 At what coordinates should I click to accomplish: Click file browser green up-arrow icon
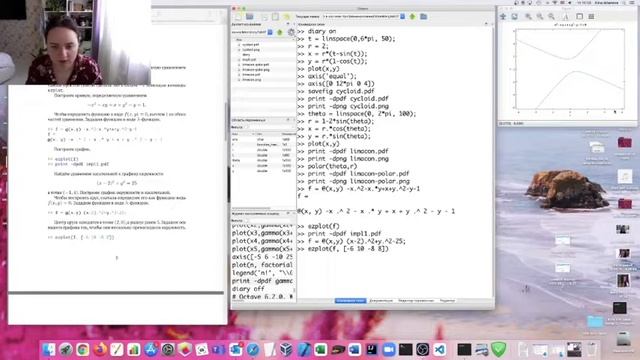coord(280,32)
